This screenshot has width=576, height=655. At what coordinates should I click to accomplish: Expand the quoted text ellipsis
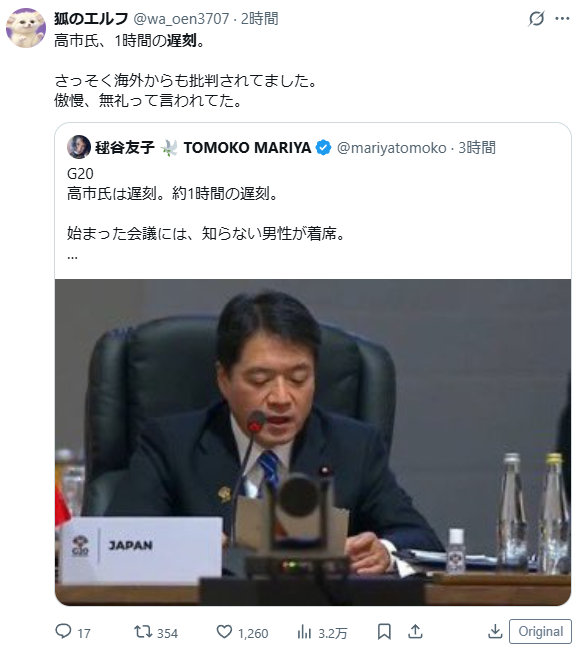72,257
